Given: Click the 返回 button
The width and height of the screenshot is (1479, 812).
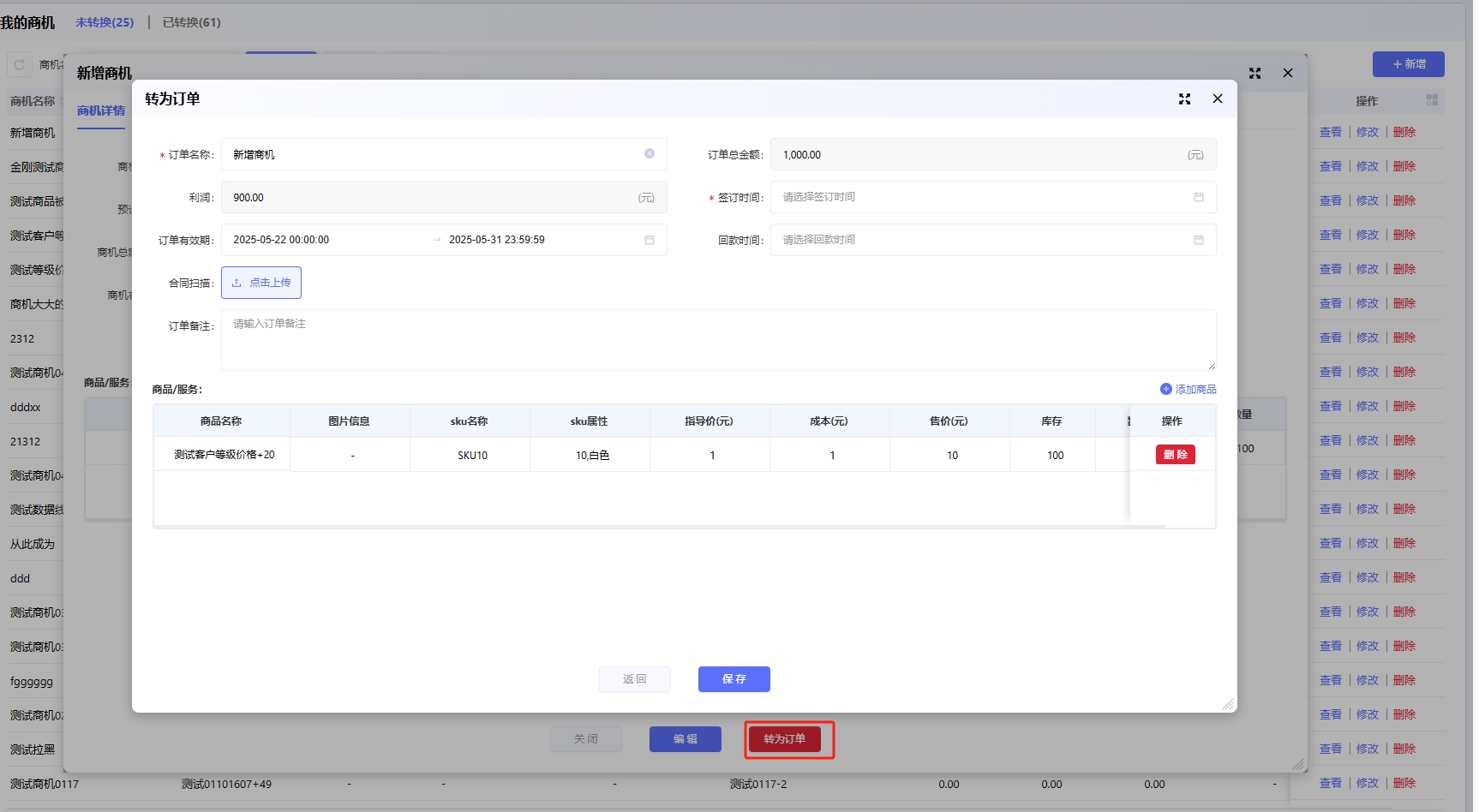Looking at the screenshot, I should point(634,679).
